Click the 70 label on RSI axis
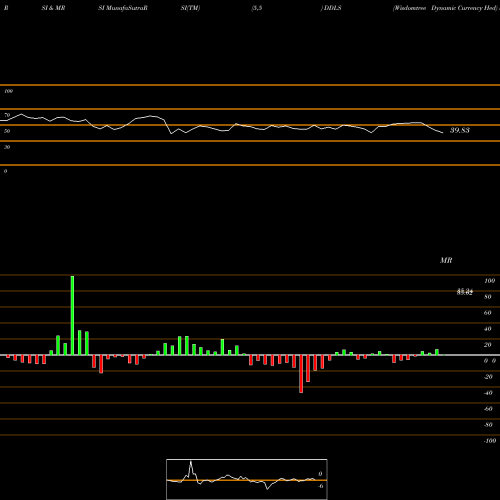This screenshot has height=500, width=500. point(7,115)
